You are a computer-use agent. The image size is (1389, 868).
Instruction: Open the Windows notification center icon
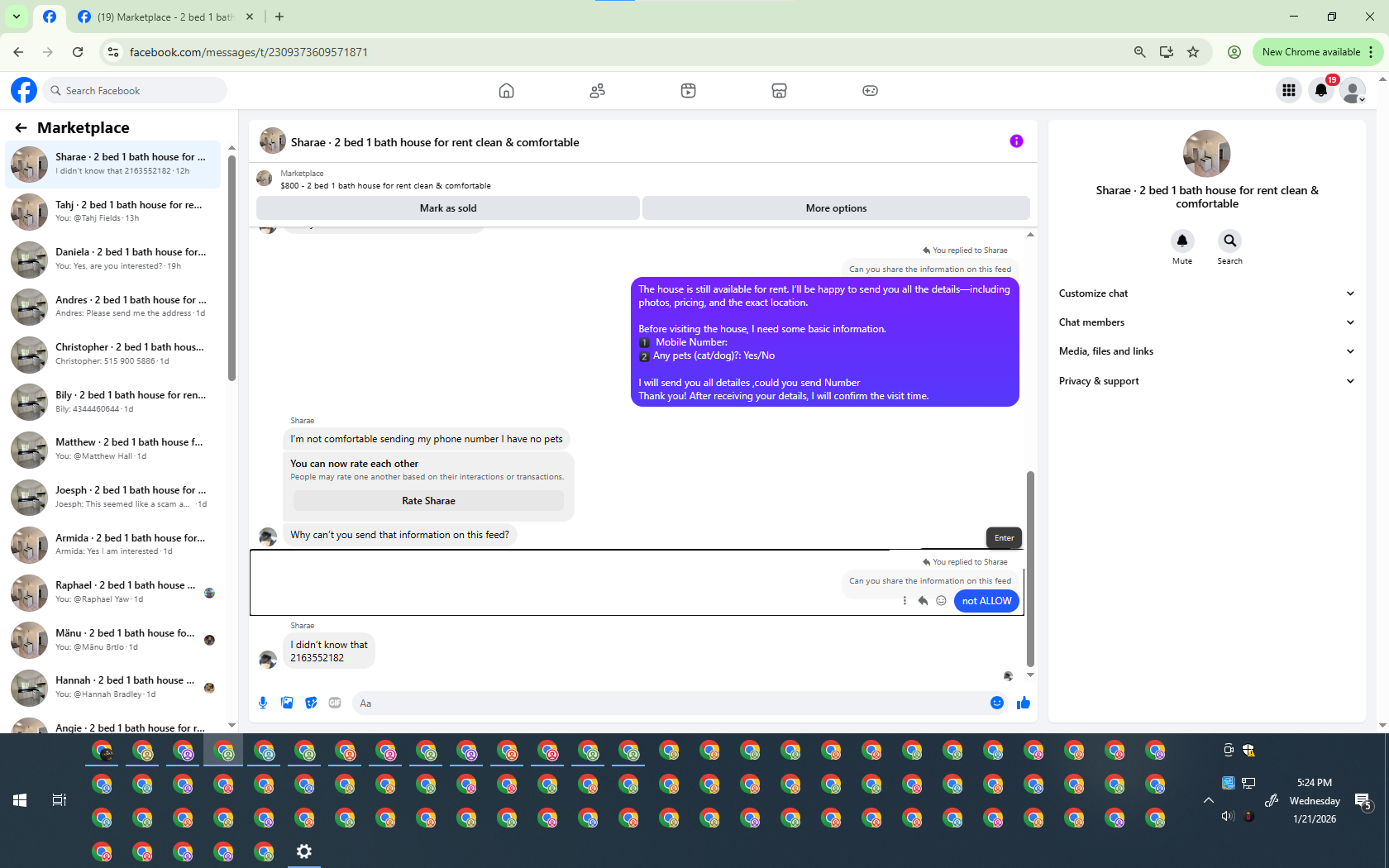click(1363, 800)
